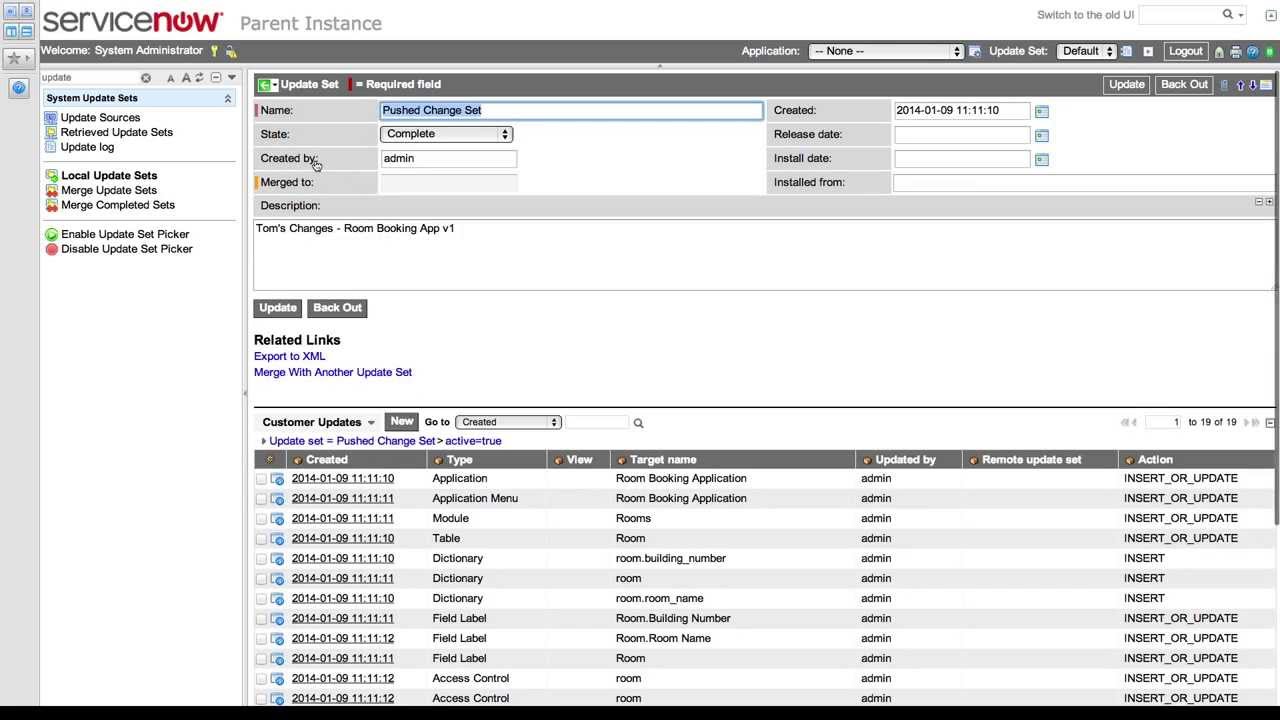Open the navigator options down arrow
1280x720 pixels.
[x=231, y=77]
